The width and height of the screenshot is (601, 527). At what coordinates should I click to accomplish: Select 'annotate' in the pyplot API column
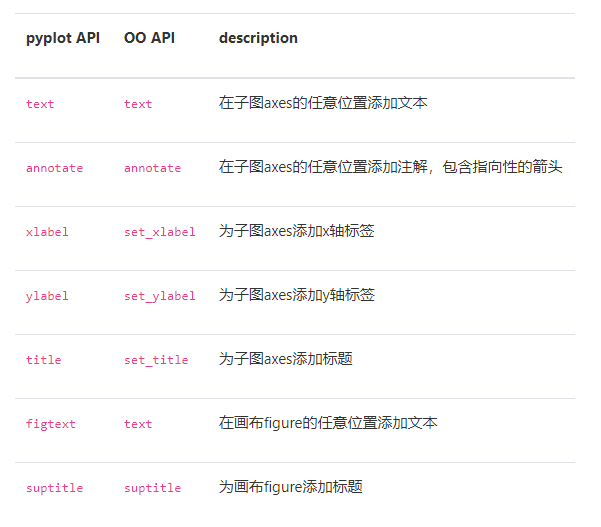pyautogui.click(x=54, y=168)
